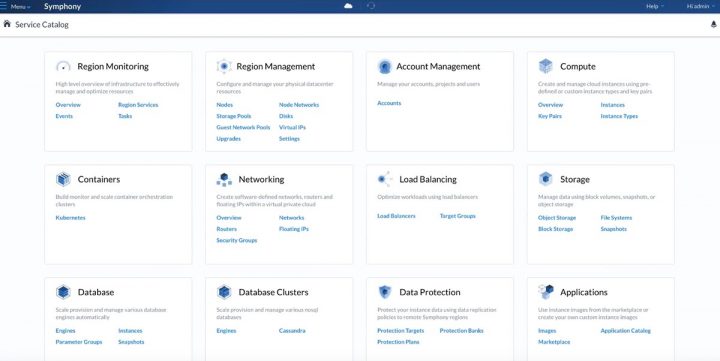Open Database Engines link
The height and width of the screenshot is (361, 720).
pyautogui.click(x=65, y=331)
